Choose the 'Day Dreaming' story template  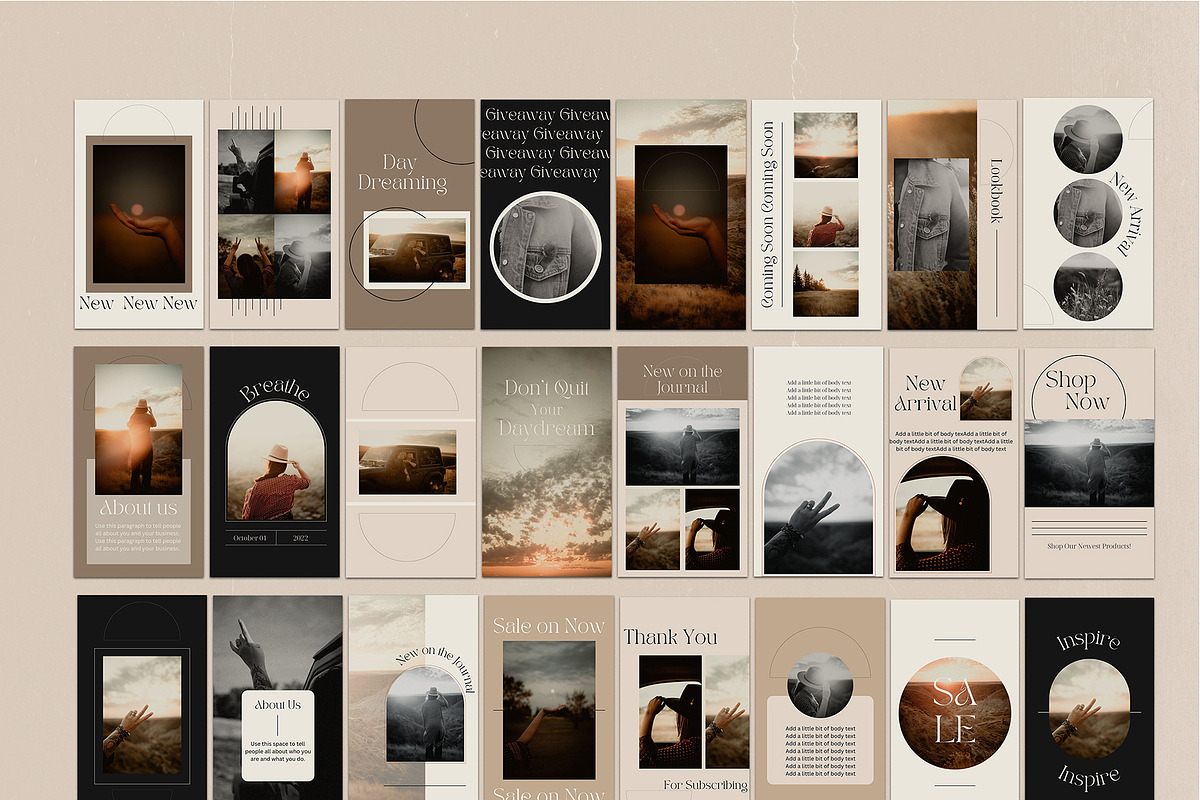(x=410, y=214)
